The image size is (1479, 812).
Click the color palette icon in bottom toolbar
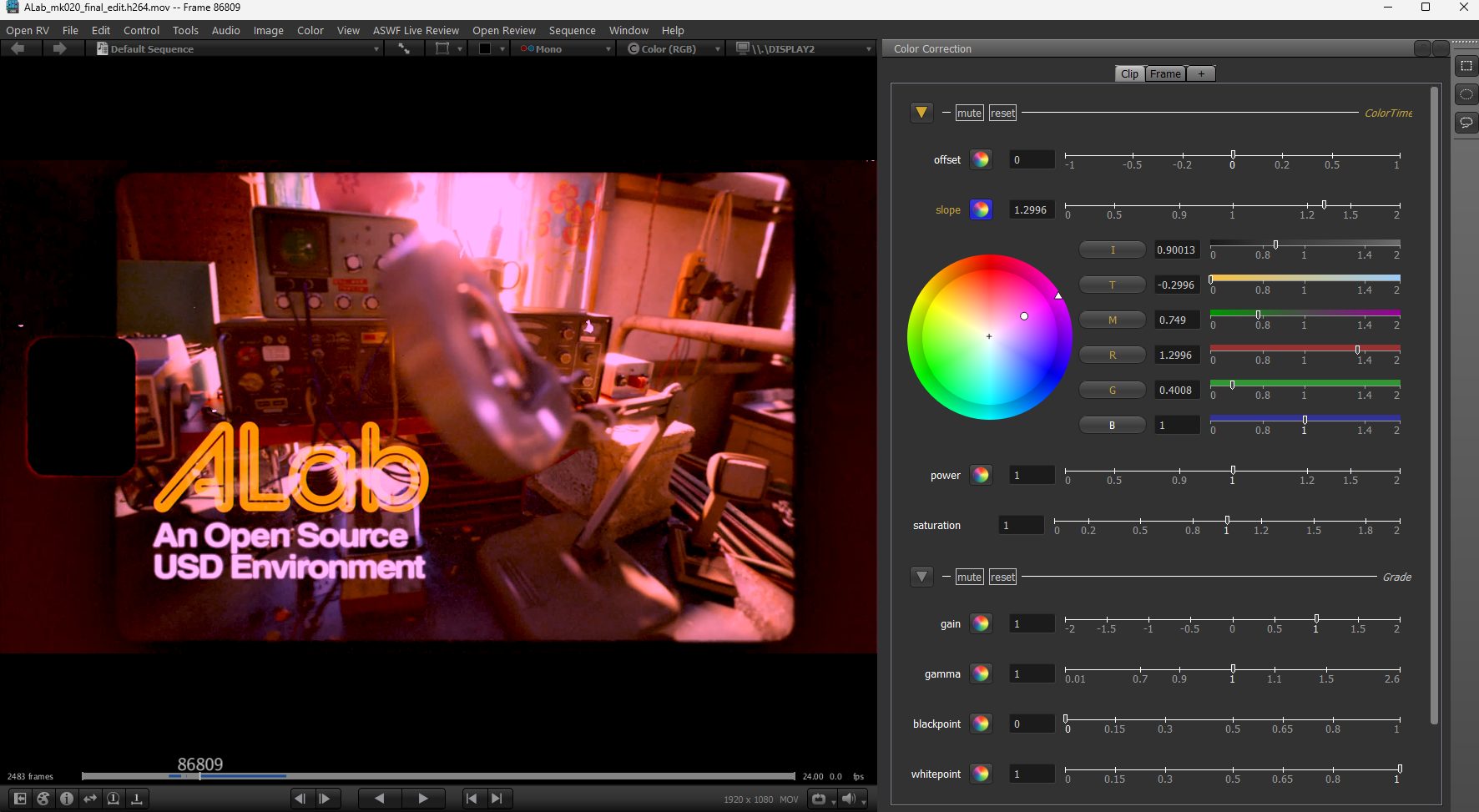click(43, 799)
